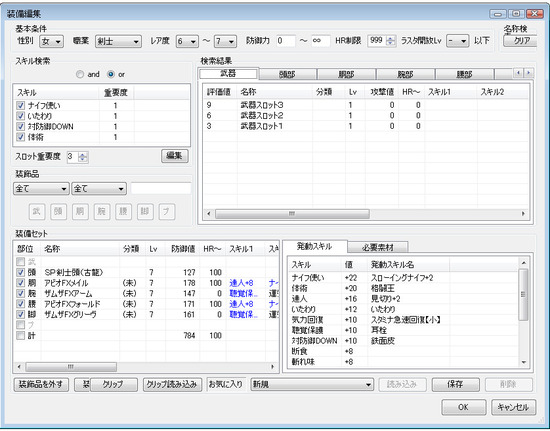Click the 保存 save button
Image resolution: width=550 pixels, height=431 pixels.
455,385
